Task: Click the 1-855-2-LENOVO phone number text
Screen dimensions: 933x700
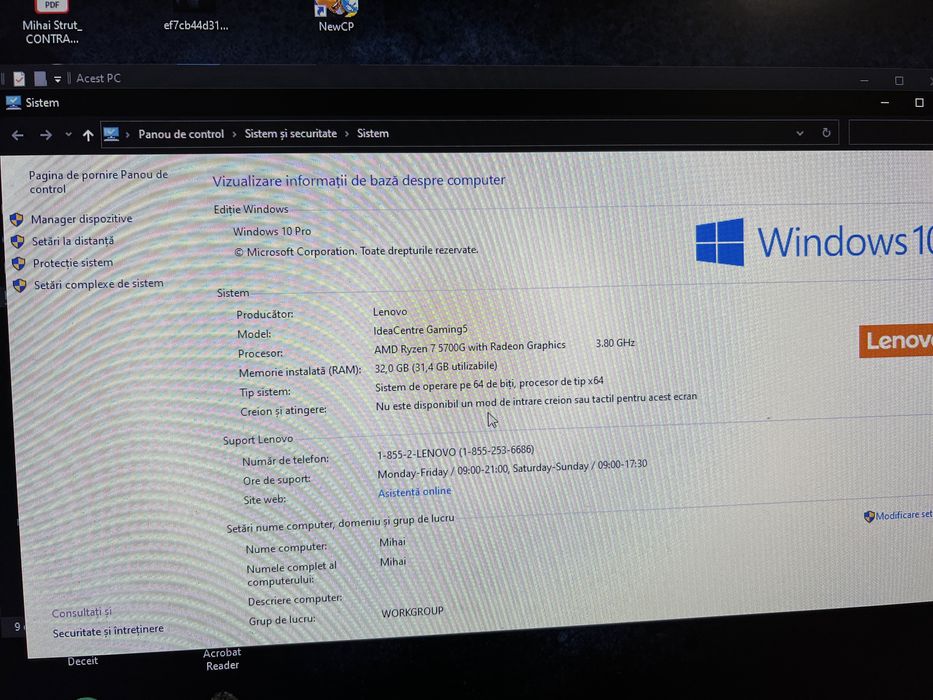Action: coord(456,452)
